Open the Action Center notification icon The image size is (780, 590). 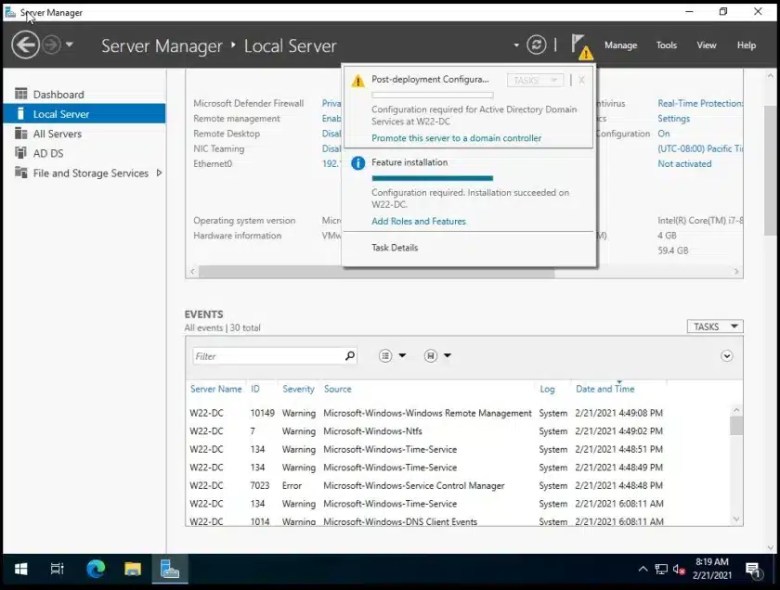[753, 570]
